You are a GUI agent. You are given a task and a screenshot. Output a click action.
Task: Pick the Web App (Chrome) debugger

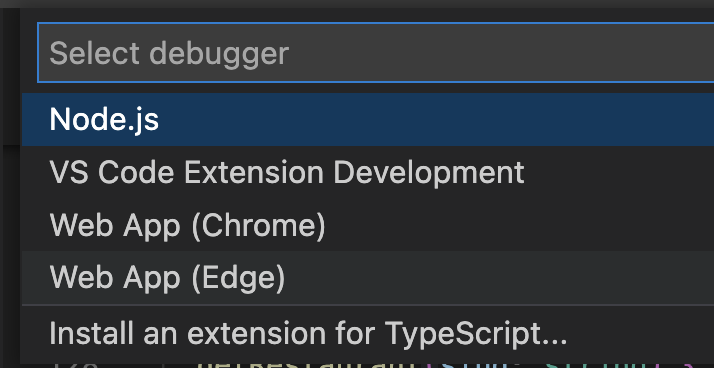click(x=368, y=225)
